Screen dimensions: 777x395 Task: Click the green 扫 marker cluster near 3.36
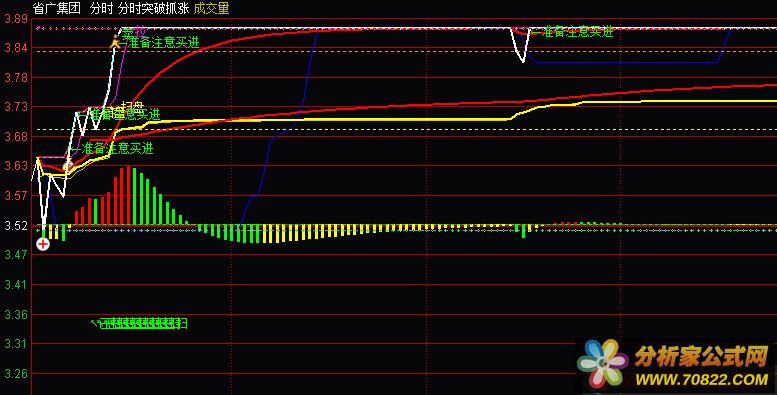coord(140,324)
